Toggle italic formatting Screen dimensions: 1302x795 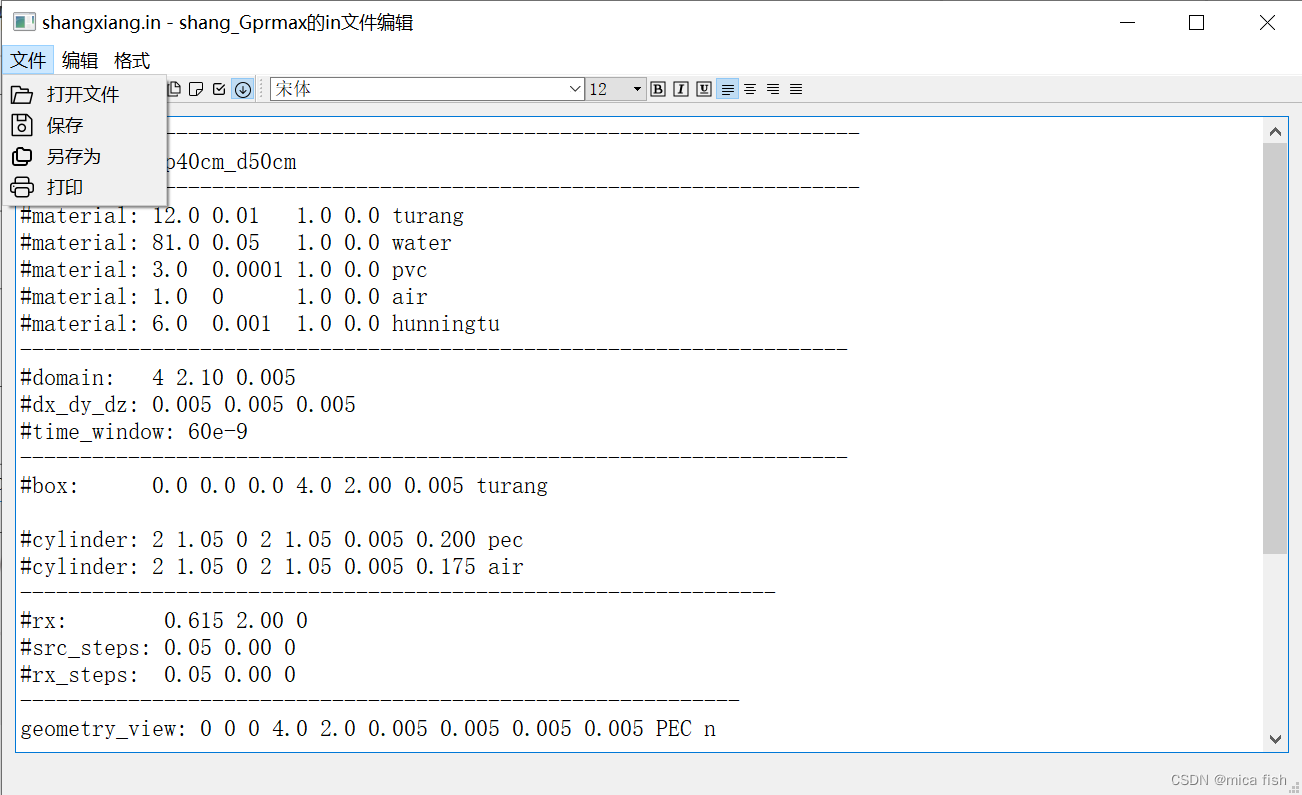(681, 89)
